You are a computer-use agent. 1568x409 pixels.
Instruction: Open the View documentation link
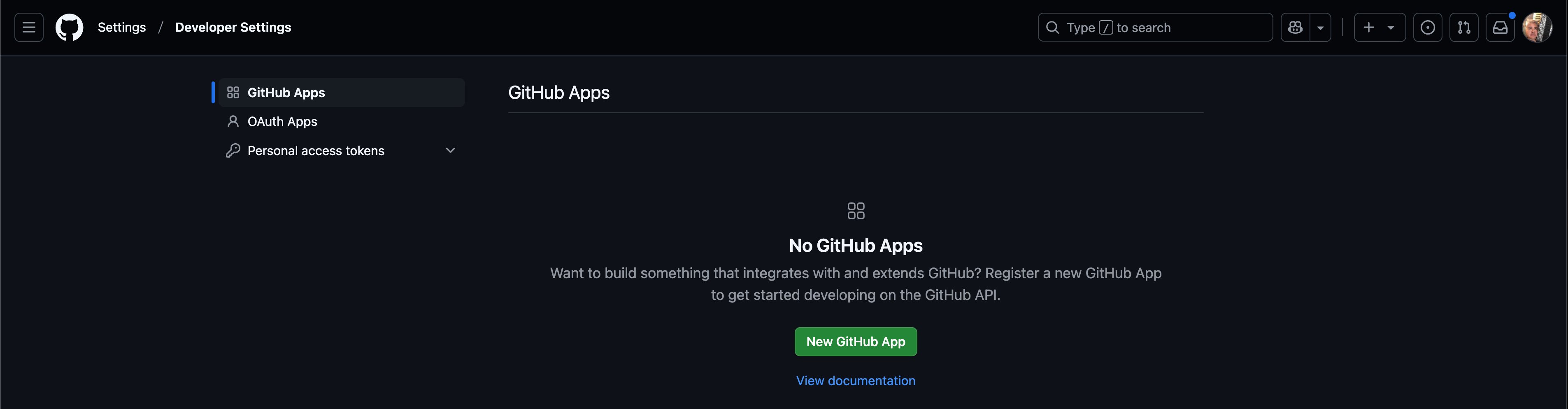click(856, 380)
